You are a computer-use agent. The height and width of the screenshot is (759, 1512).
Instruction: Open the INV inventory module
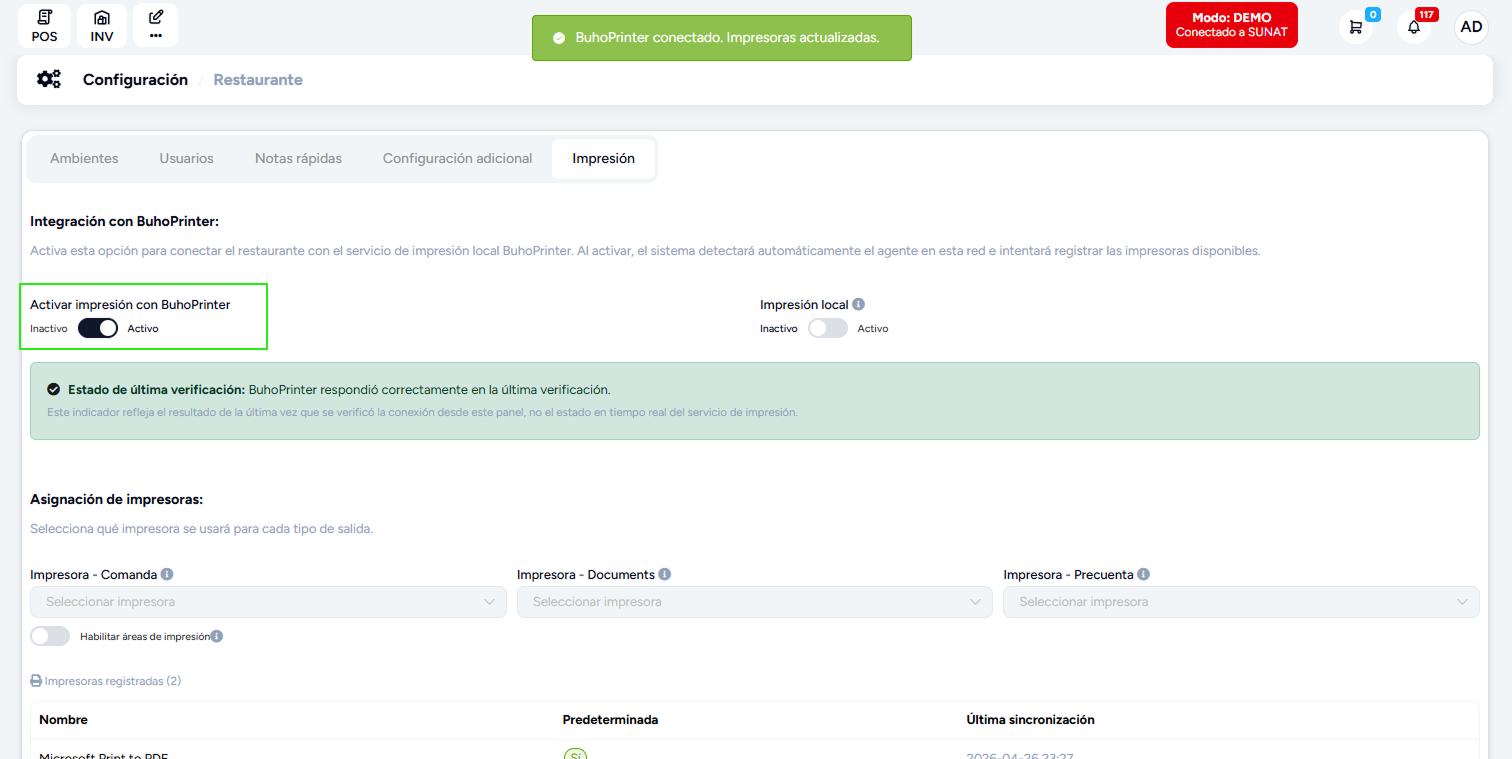tap(101, 26)
